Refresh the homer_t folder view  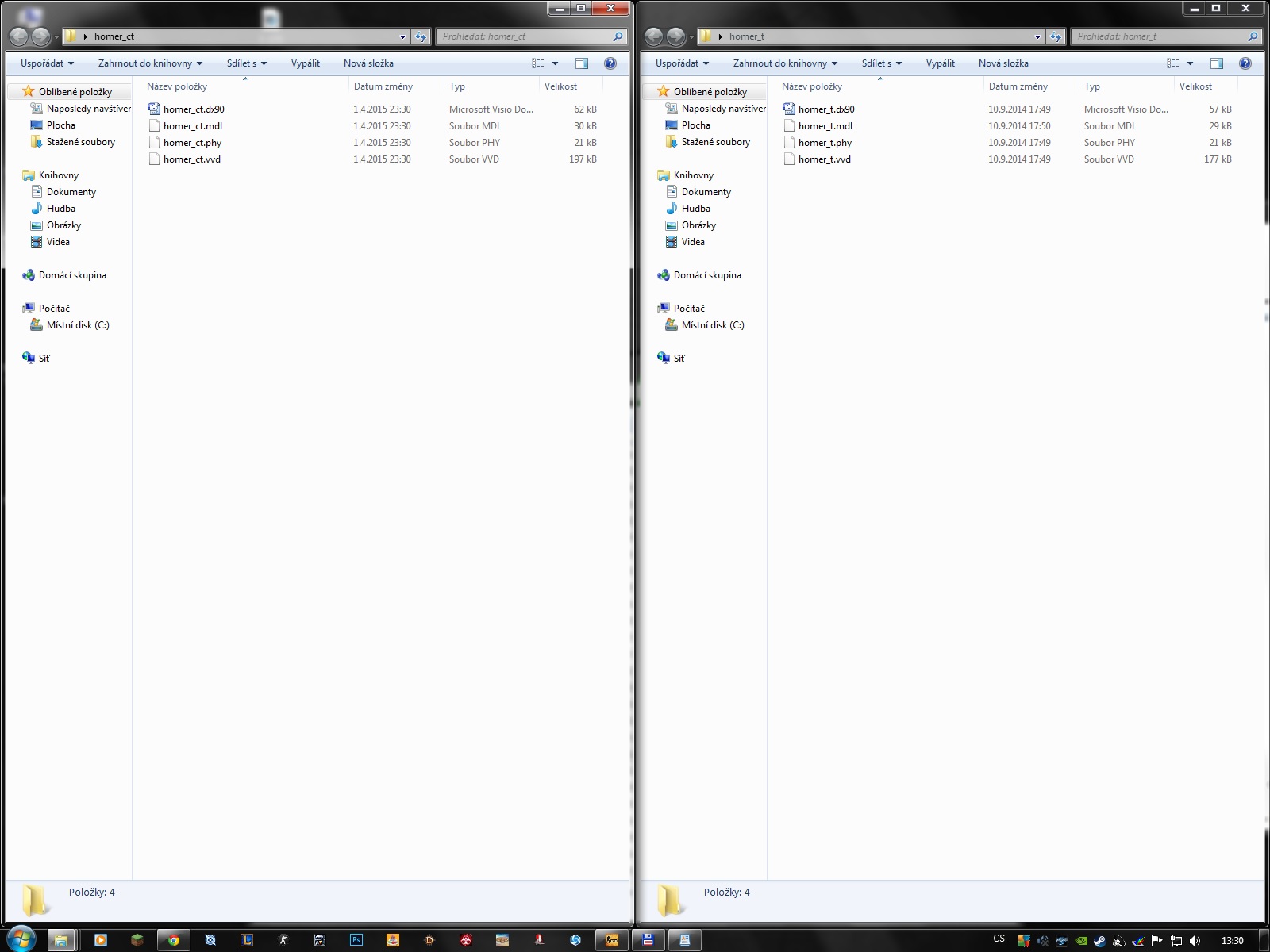tap(1056, 36)
